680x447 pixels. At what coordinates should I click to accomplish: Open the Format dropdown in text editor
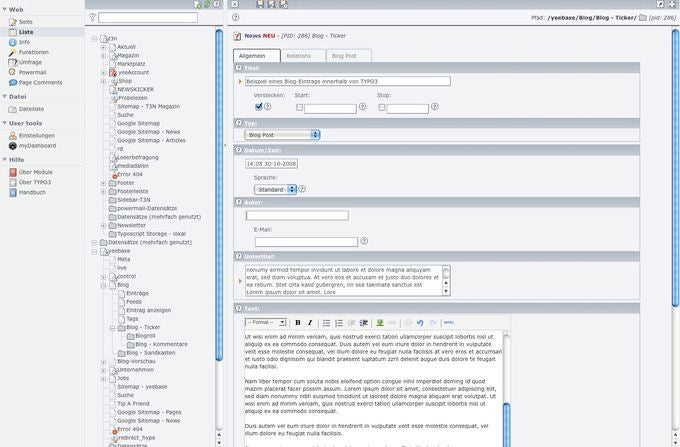(x=266, y=323)
